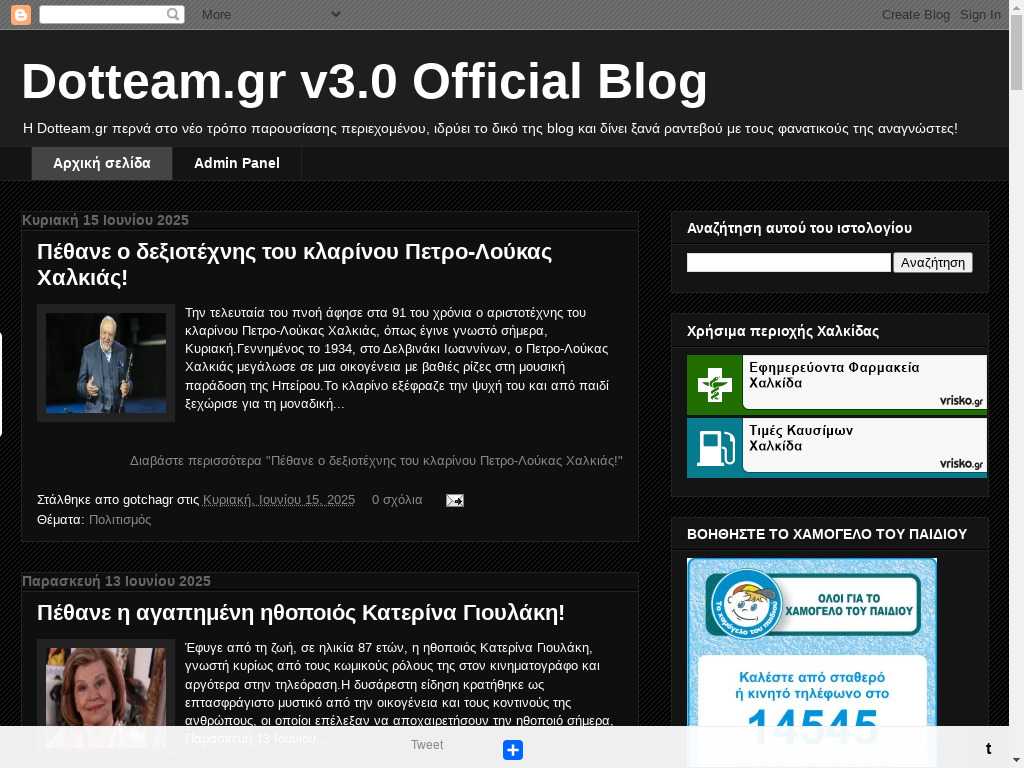Open the Αρχική σελίδα tab
This screenshot has width=1024, height=768.
(x=102, y=163)
